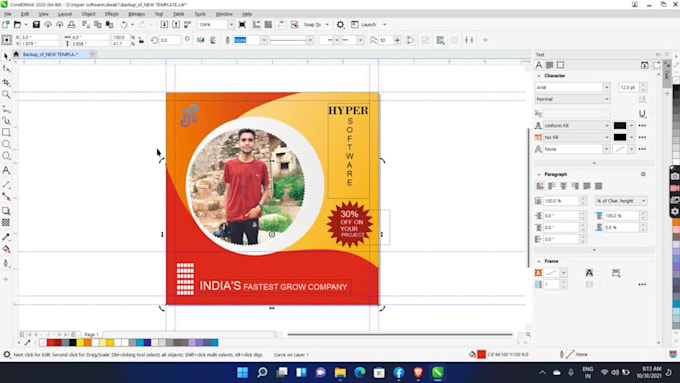This screenshot has height=383, width=680.
Task: Set paragraph alignment to none
Action: pyautogui.click(x=540, y=186)
